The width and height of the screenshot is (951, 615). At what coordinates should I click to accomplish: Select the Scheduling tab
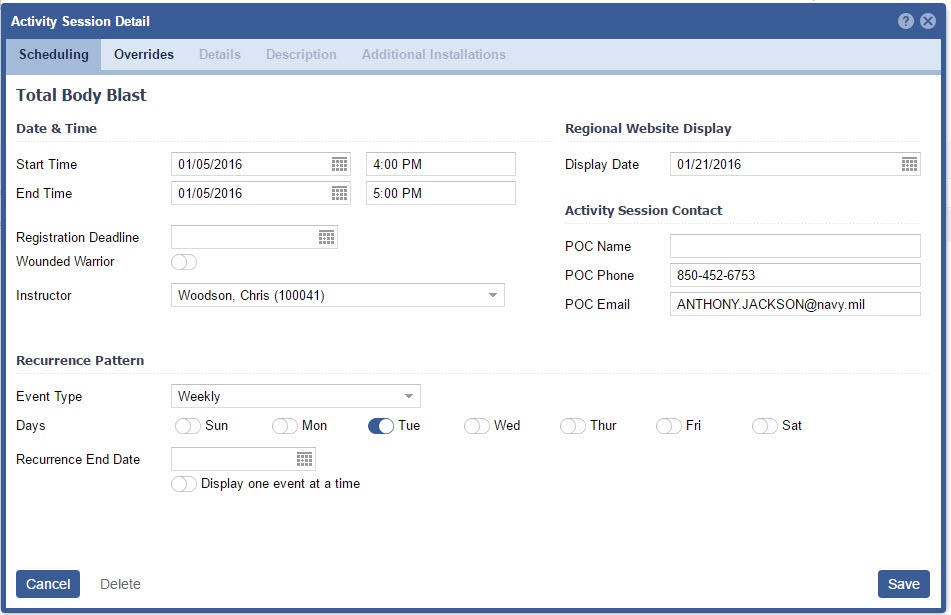point(53,55)
